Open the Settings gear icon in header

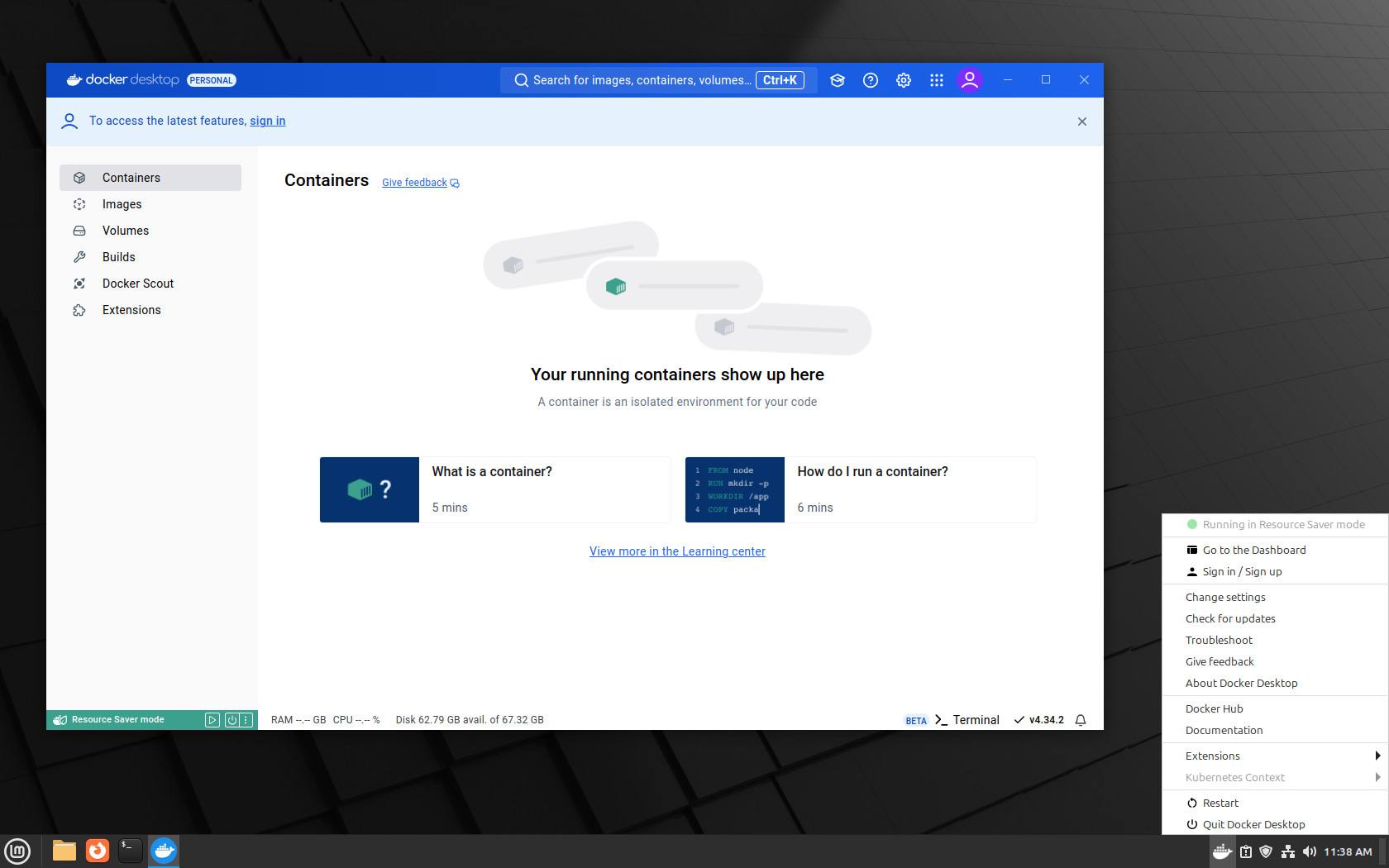(x=904, y=80)
